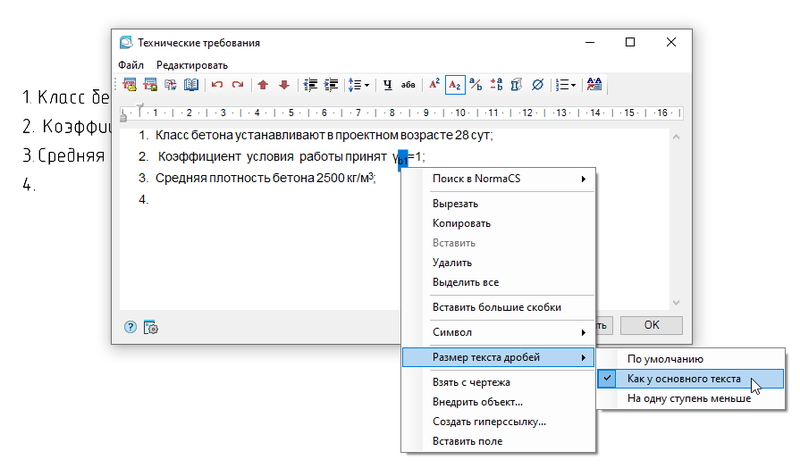
Task: Move the first-line indent marker on ruler
Action: [x=140, y=107]
